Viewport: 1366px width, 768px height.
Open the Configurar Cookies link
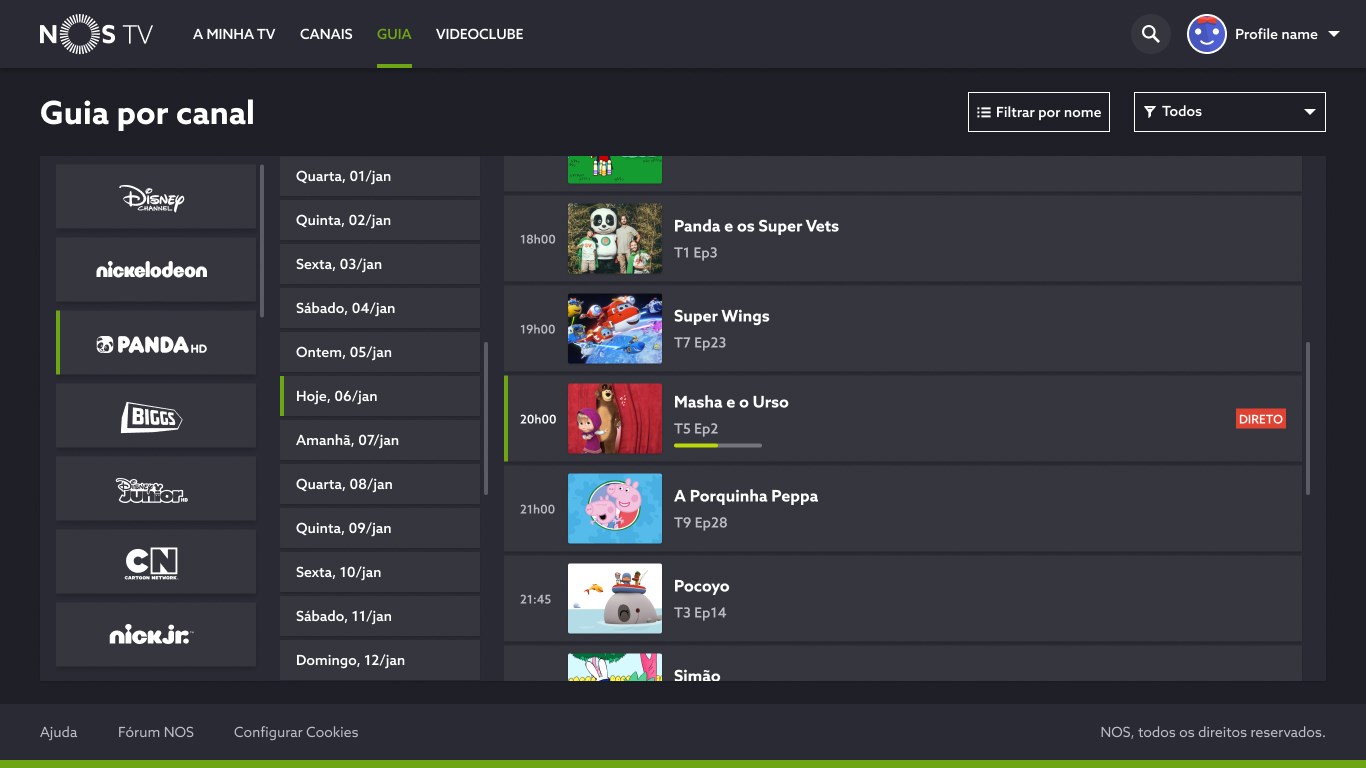296,732
